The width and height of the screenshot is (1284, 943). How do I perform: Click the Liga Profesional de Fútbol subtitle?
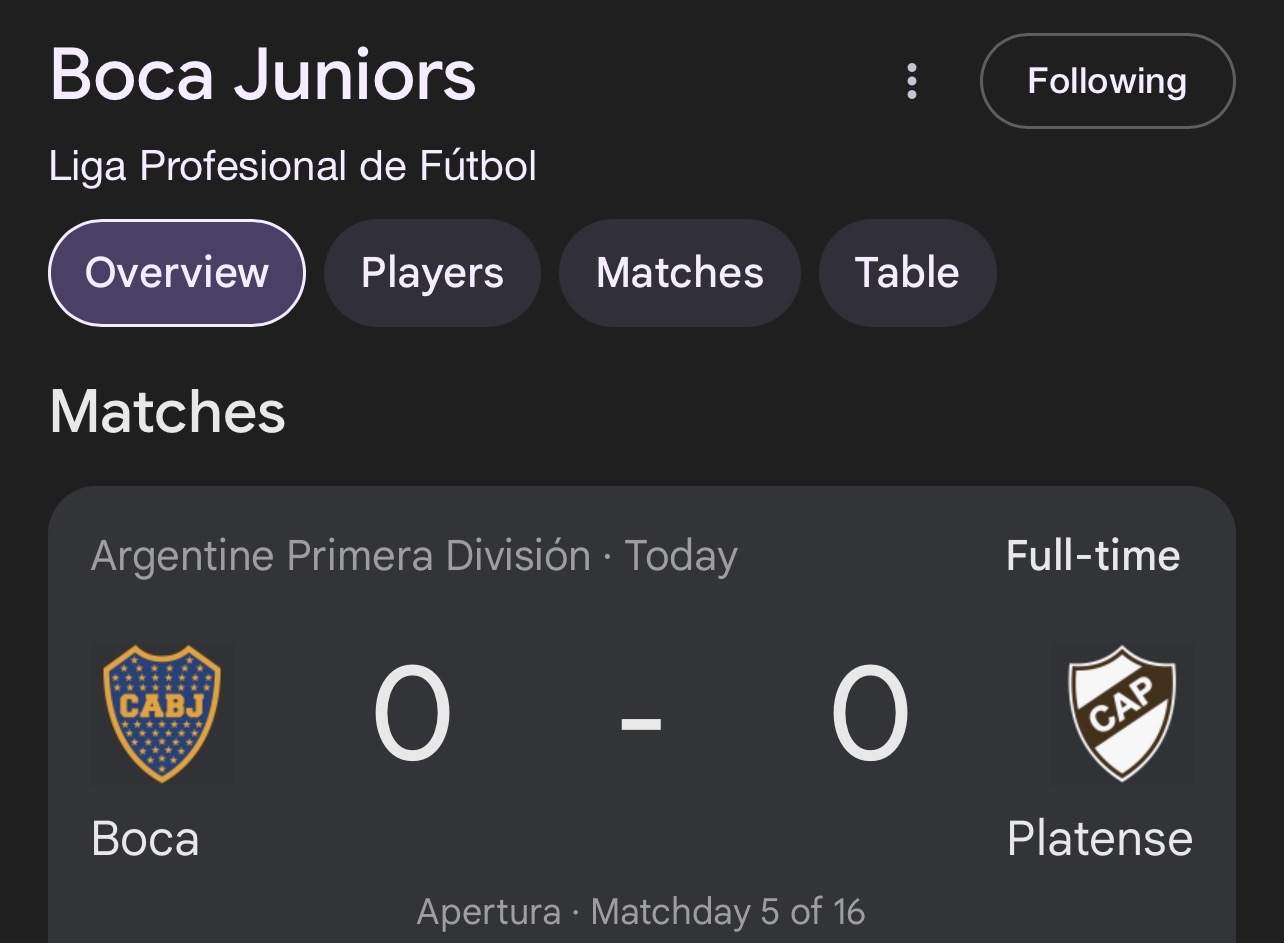[293, 166]
